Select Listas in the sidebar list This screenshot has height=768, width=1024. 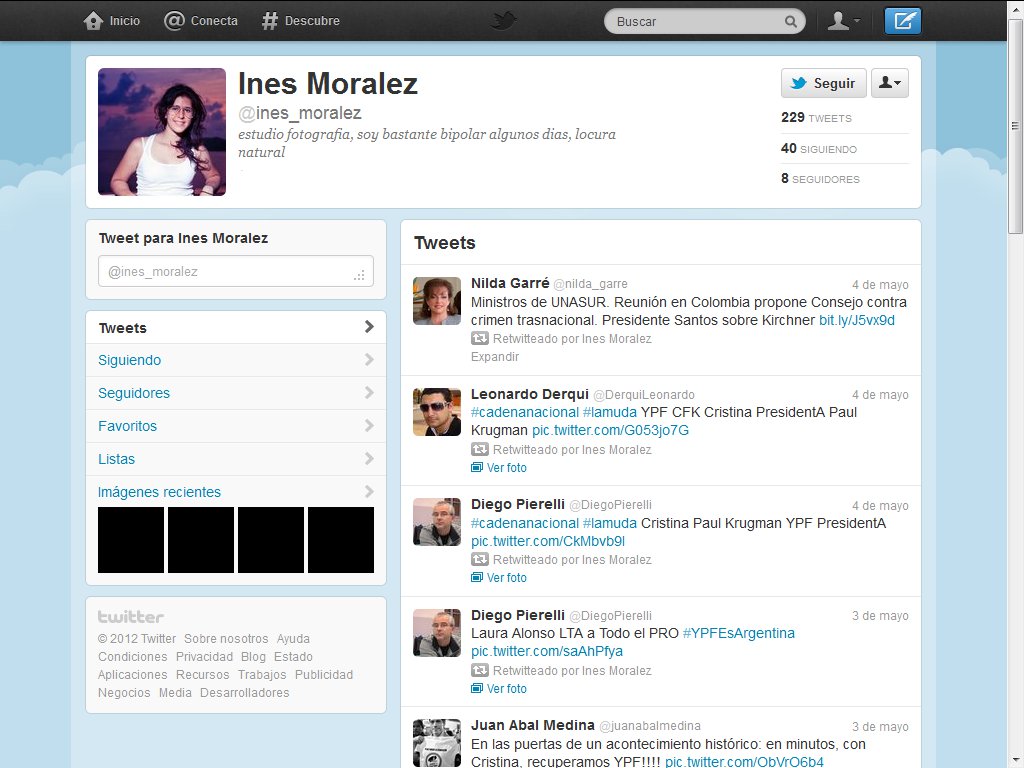tap(236, 459)
